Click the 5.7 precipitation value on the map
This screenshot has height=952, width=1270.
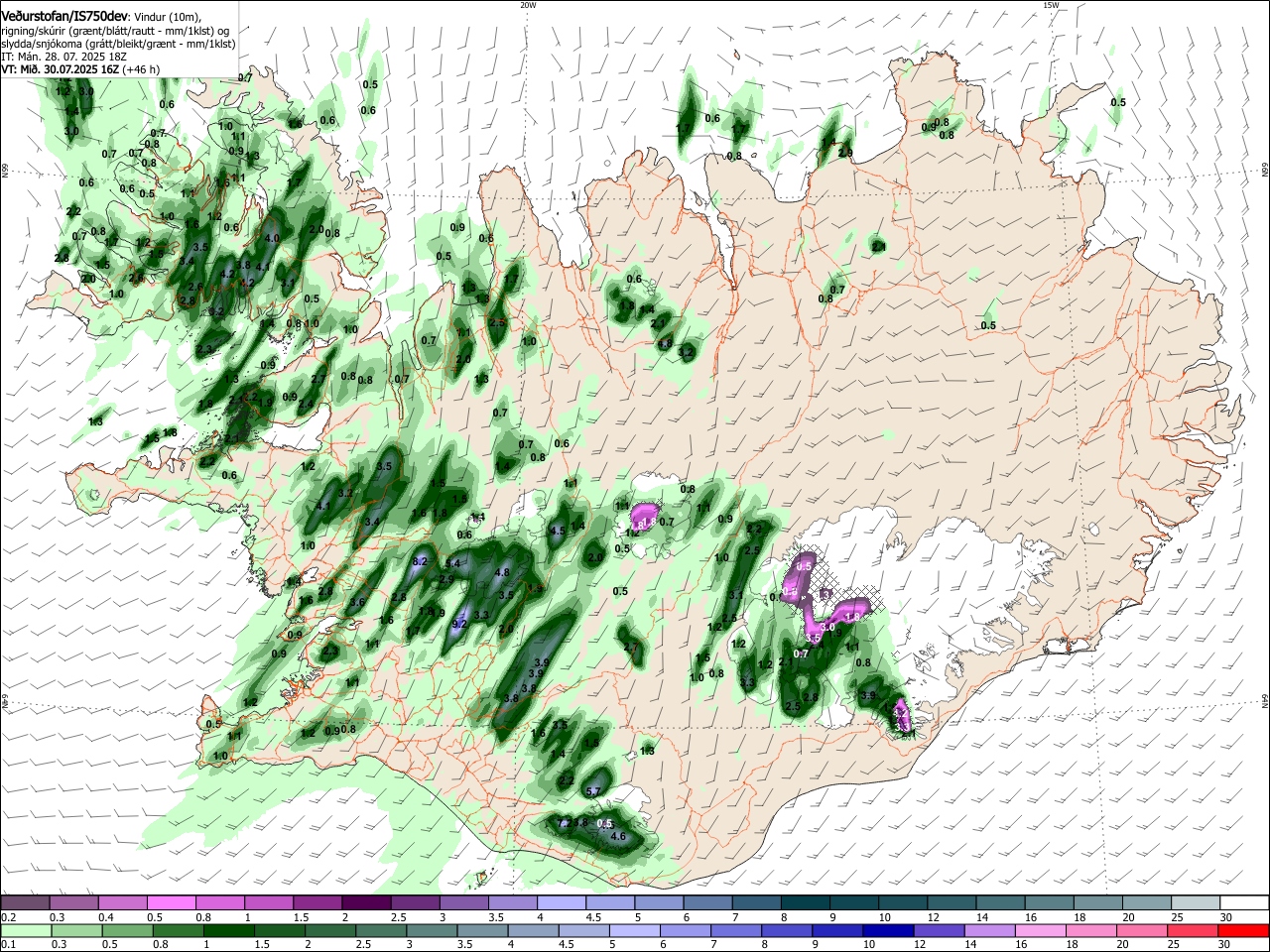(594, 790)
